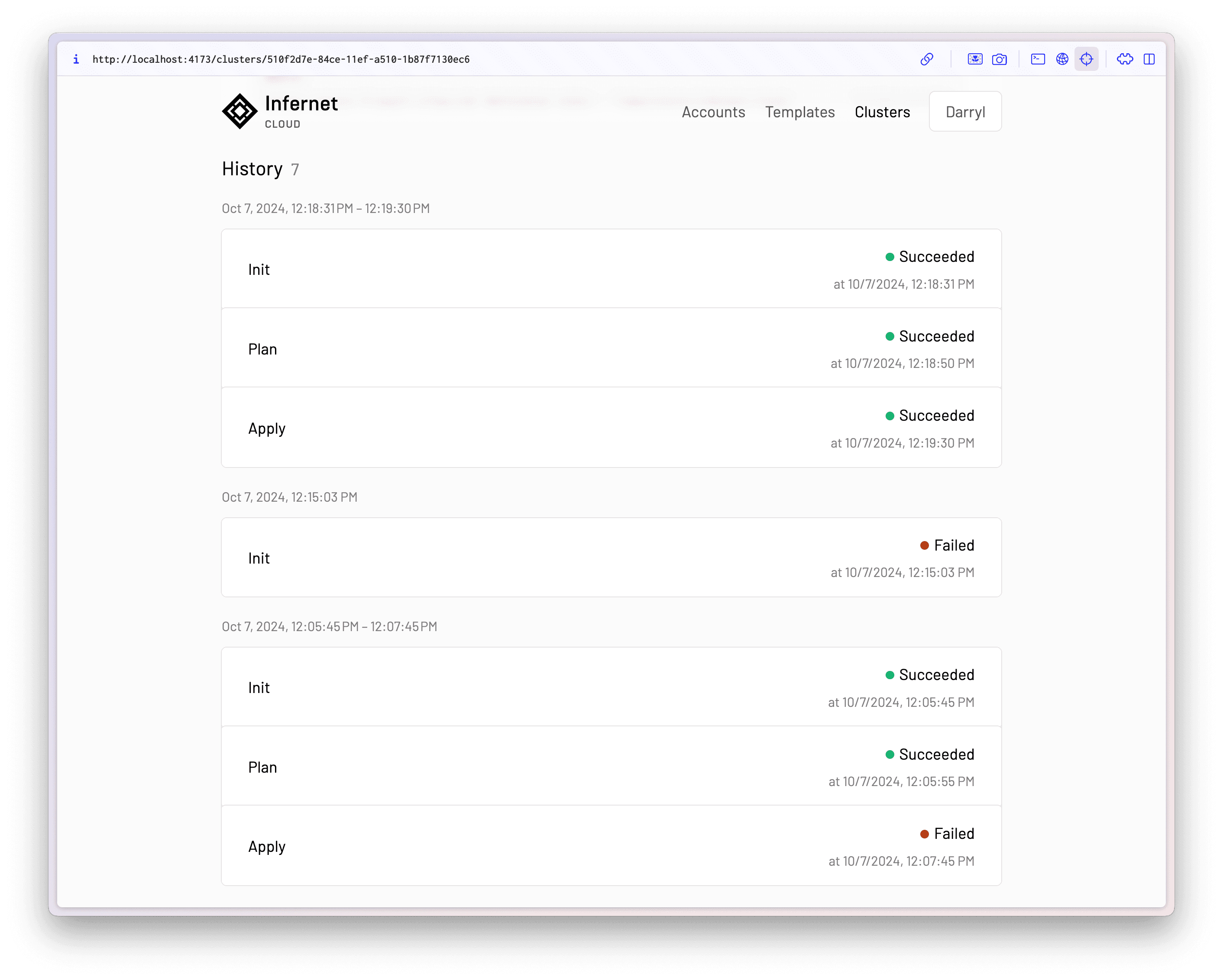Click the Clusters navigation menu item
This screenshot has height=980, width=1223.
click(882, 111)
